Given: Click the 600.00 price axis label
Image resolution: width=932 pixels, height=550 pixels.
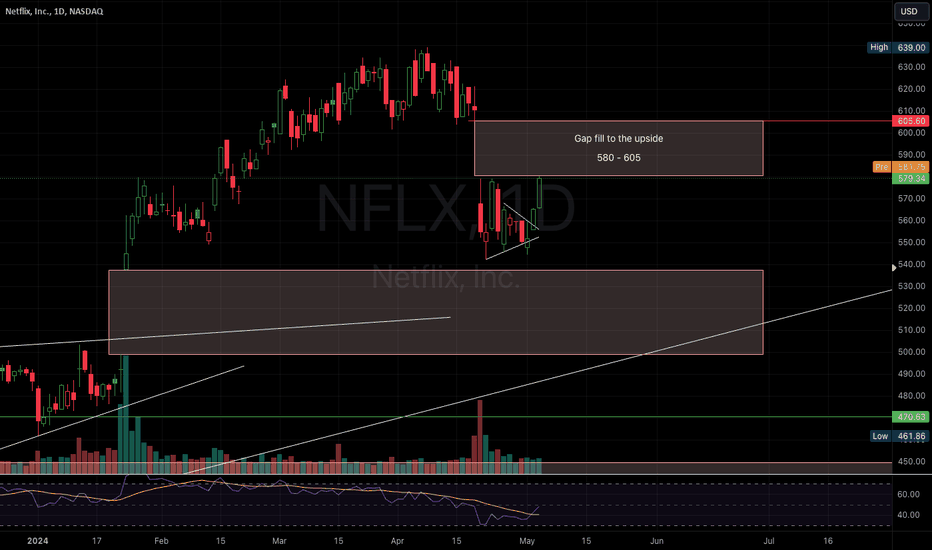Looking at the screenshot, I should [912, 133].
